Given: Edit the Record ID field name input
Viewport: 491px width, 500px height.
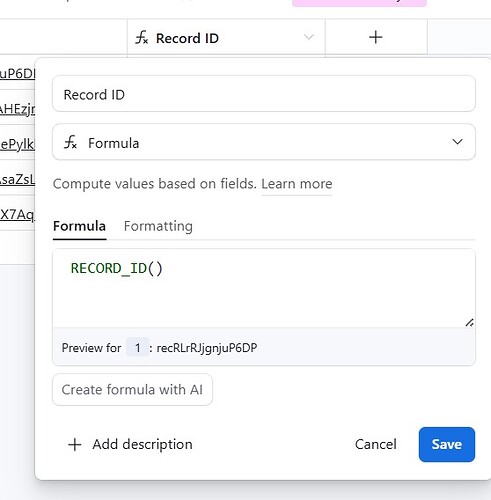Looking at the screenshot, I should pos(264,94).
